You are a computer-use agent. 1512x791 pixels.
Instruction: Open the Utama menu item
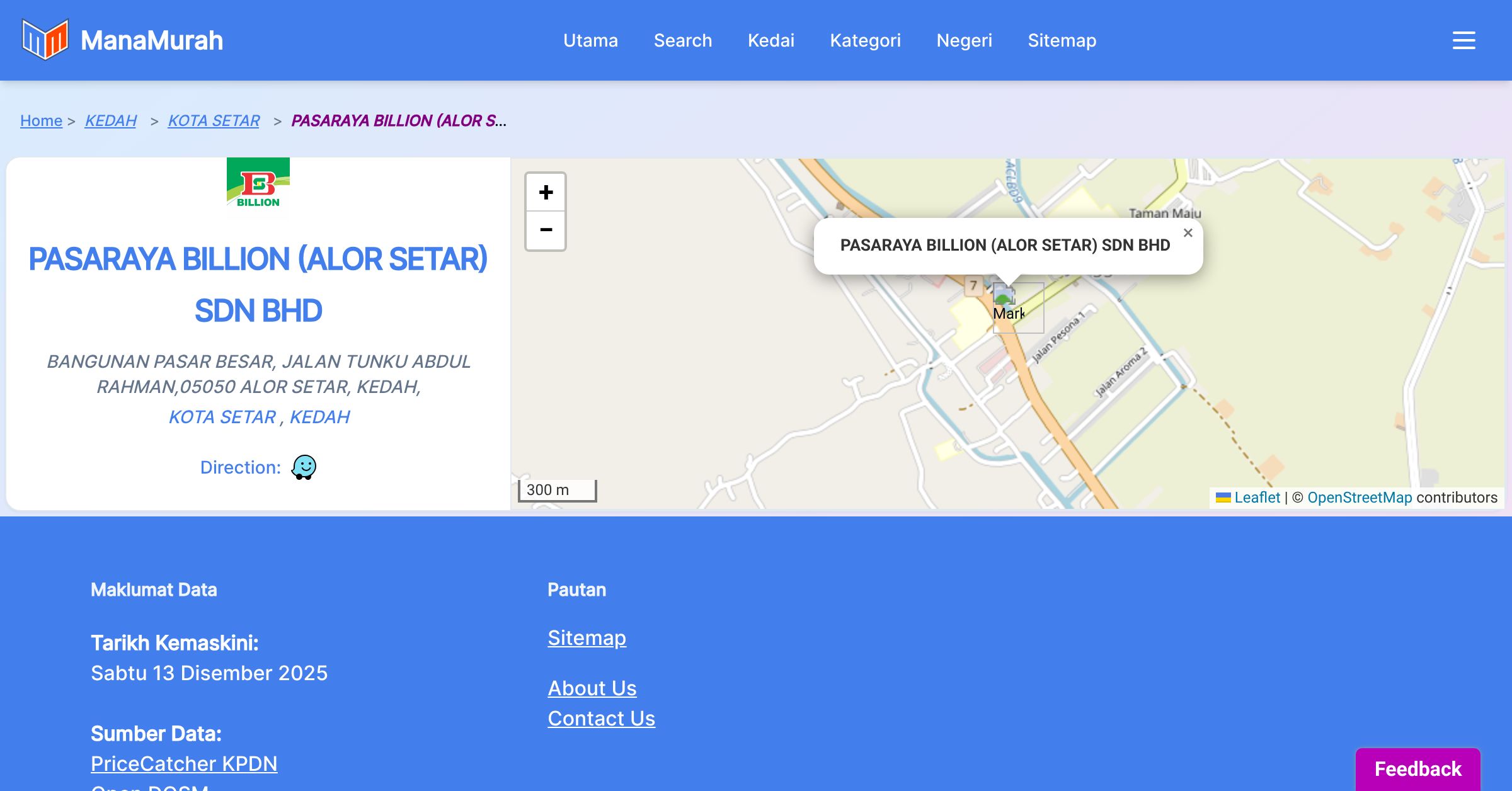(590, 40)
